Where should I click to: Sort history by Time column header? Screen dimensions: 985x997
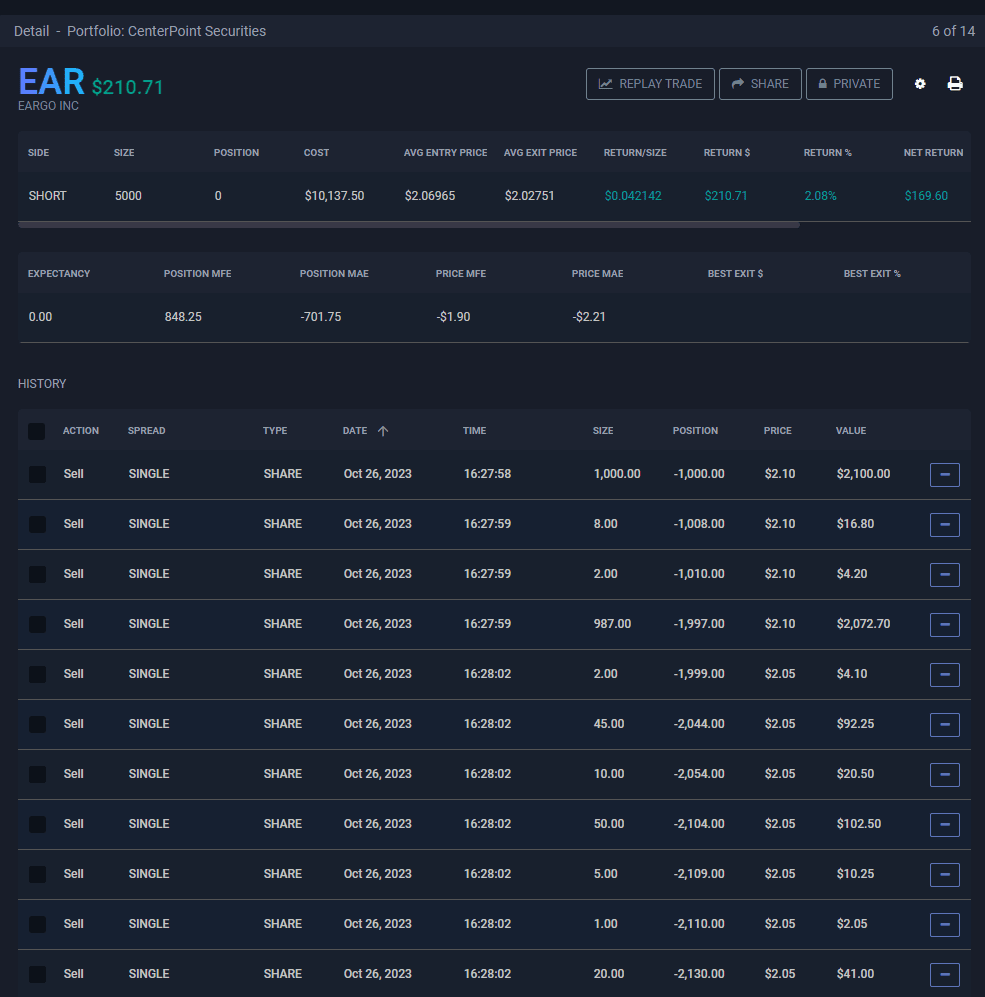(474, 430)
